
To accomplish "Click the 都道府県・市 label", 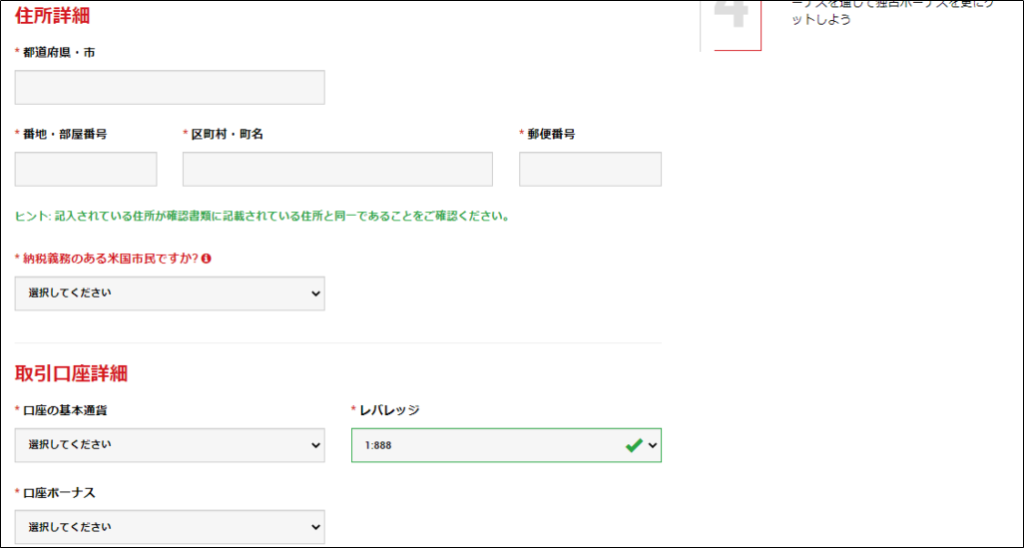I will tap(59, 52).
